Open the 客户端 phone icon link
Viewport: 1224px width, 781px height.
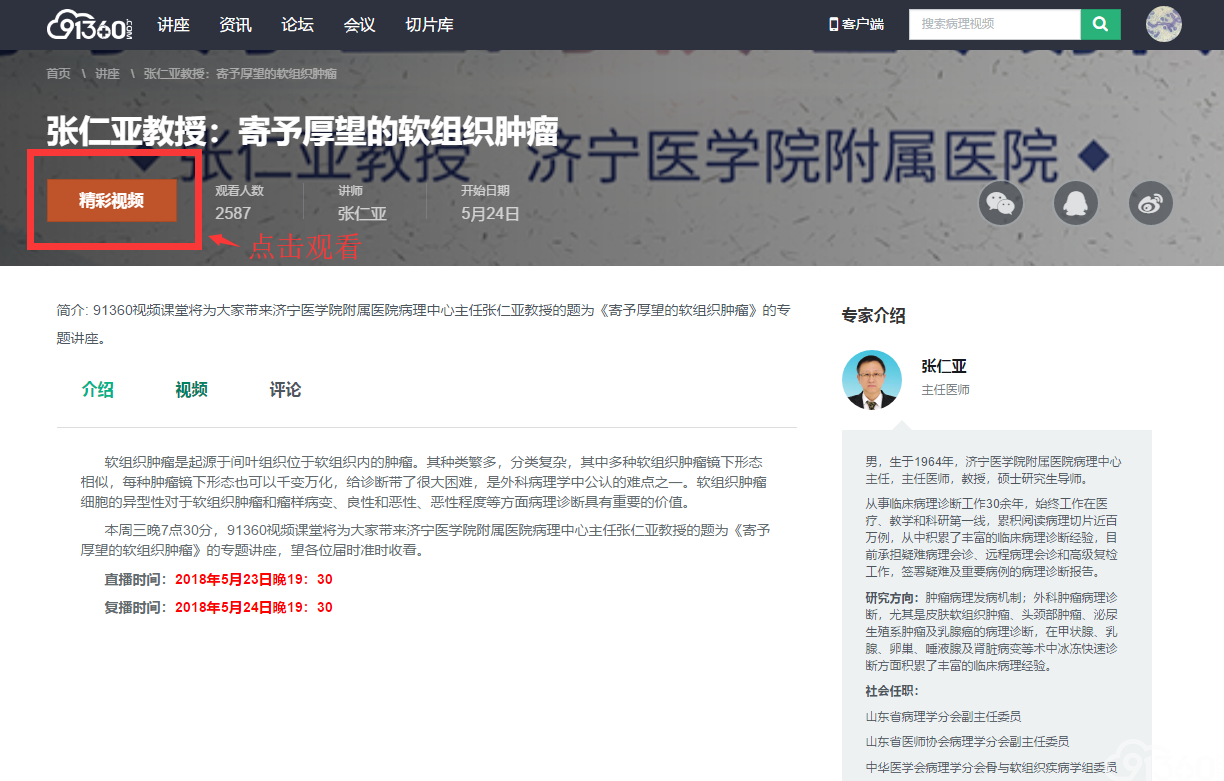click(x=857, y=24)
